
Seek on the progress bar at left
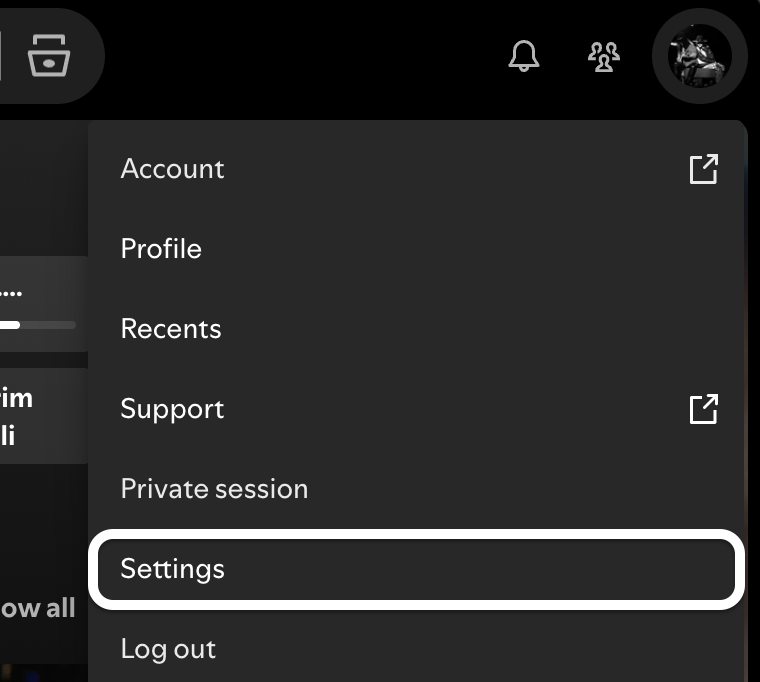pyautogui.click(x=38, y=325)
